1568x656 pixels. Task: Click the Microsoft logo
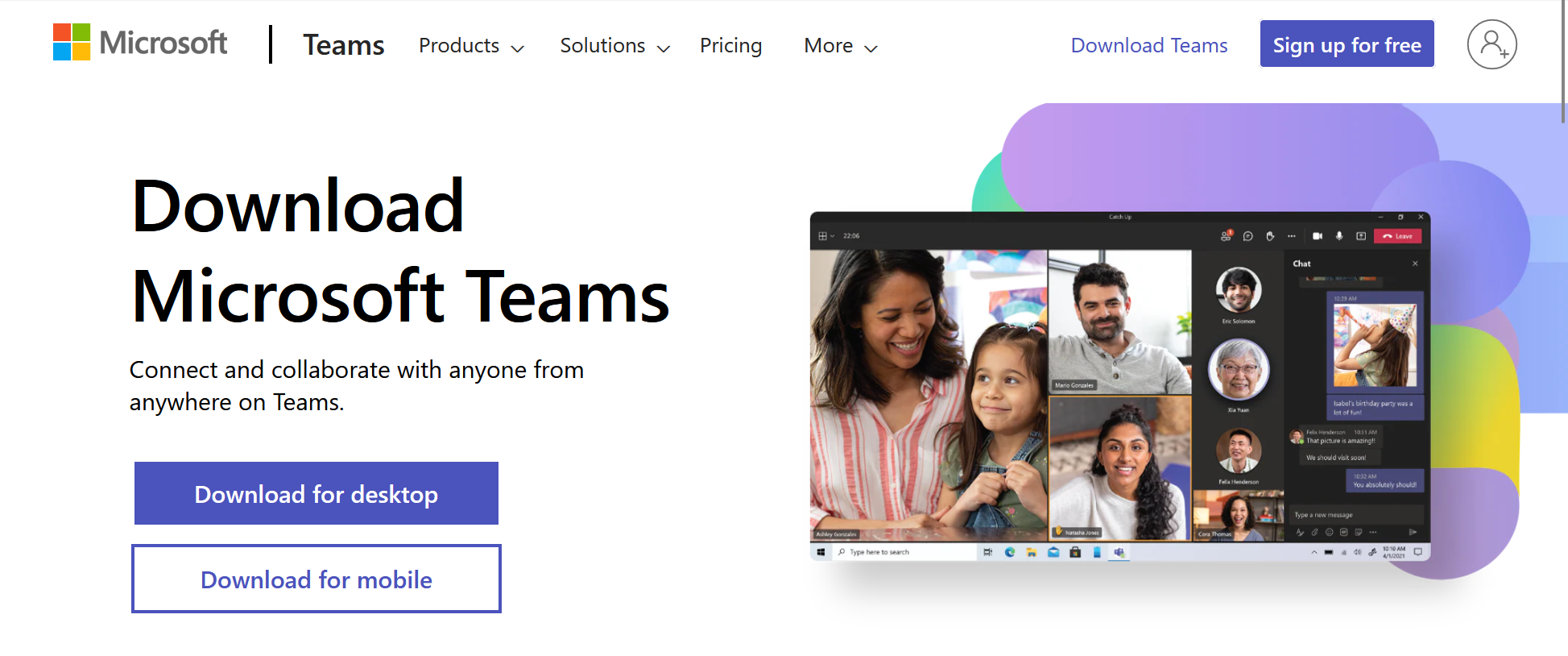tap(140, 43)
